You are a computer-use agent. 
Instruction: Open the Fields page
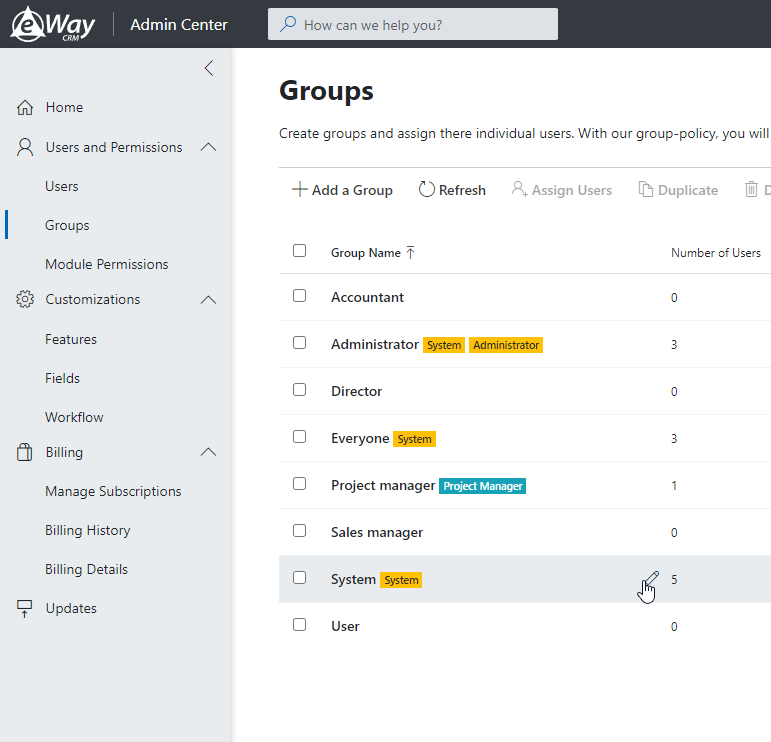coord(62,378)
